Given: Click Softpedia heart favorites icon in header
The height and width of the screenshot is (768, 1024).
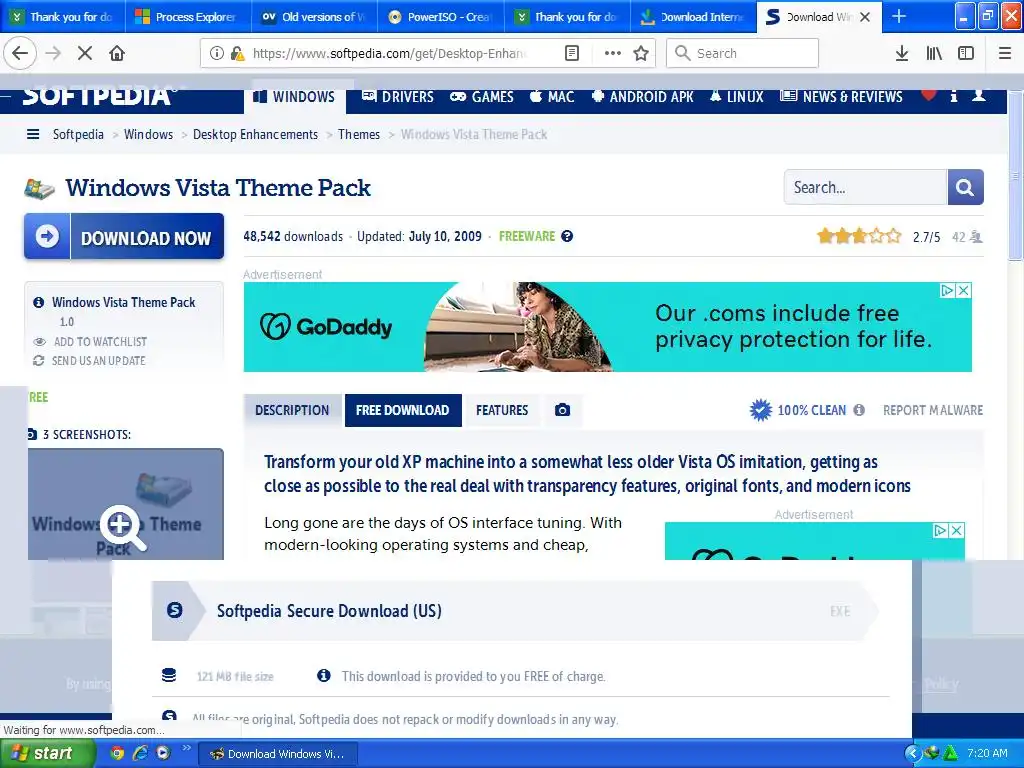Looking at the screenshot, I should tap(928, 96).
